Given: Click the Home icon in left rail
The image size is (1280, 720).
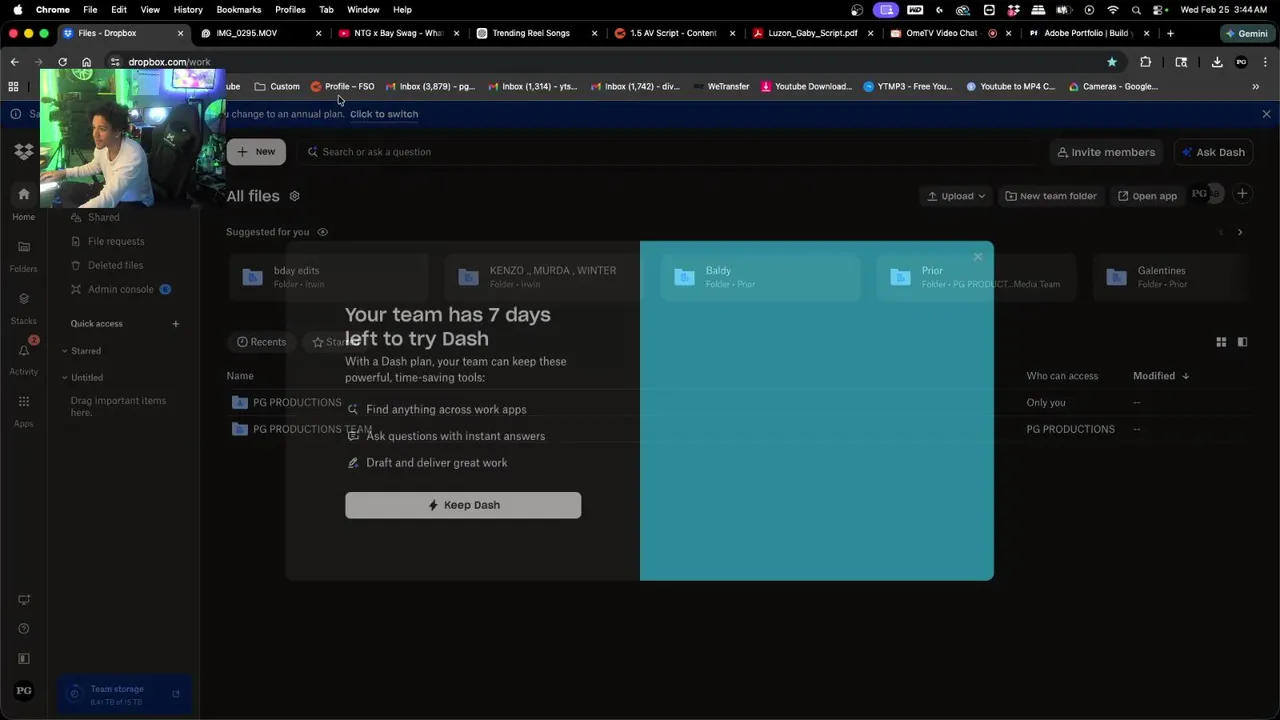Looking at the screenshot, I should [x=24, y=194].
